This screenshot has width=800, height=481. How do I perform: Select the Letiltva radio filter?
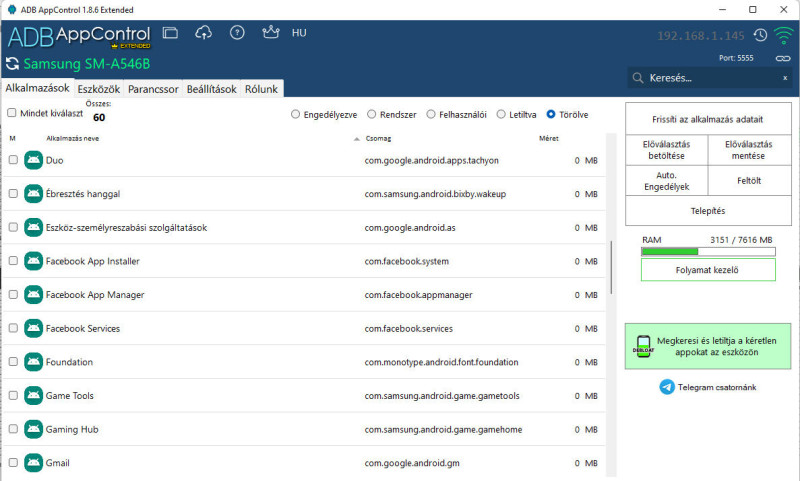click(501, 115)
